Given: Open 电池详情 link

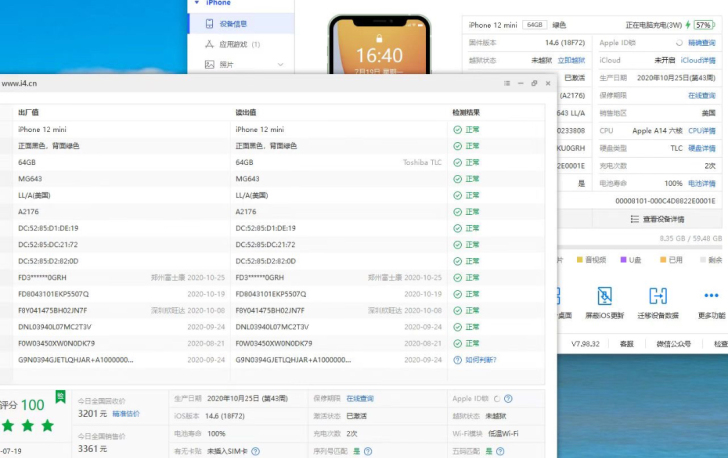Looking at the screenshot, I should (x=702, y=183).
